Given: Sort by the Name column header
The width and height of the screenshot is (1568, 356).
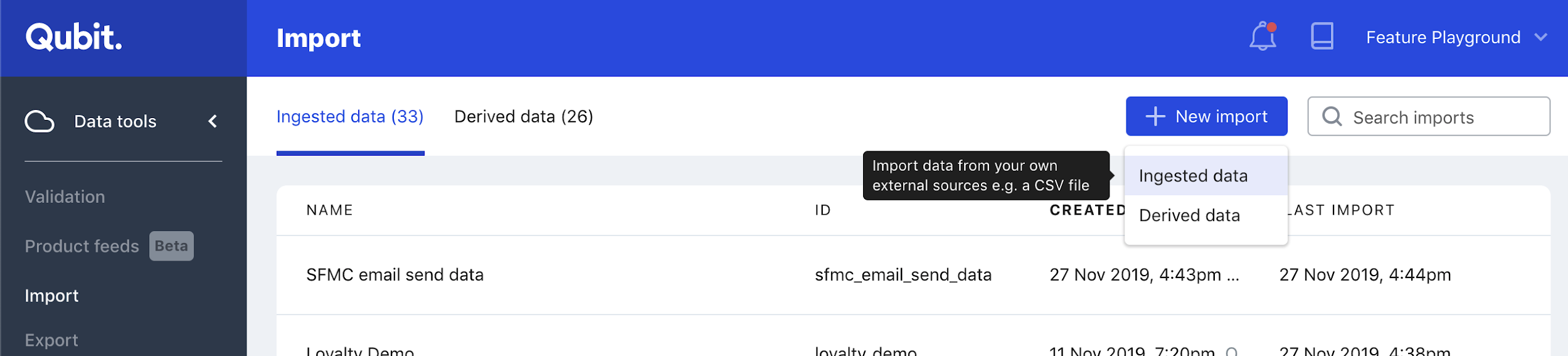Looking at the screenshot, I should tap(330, 210).
